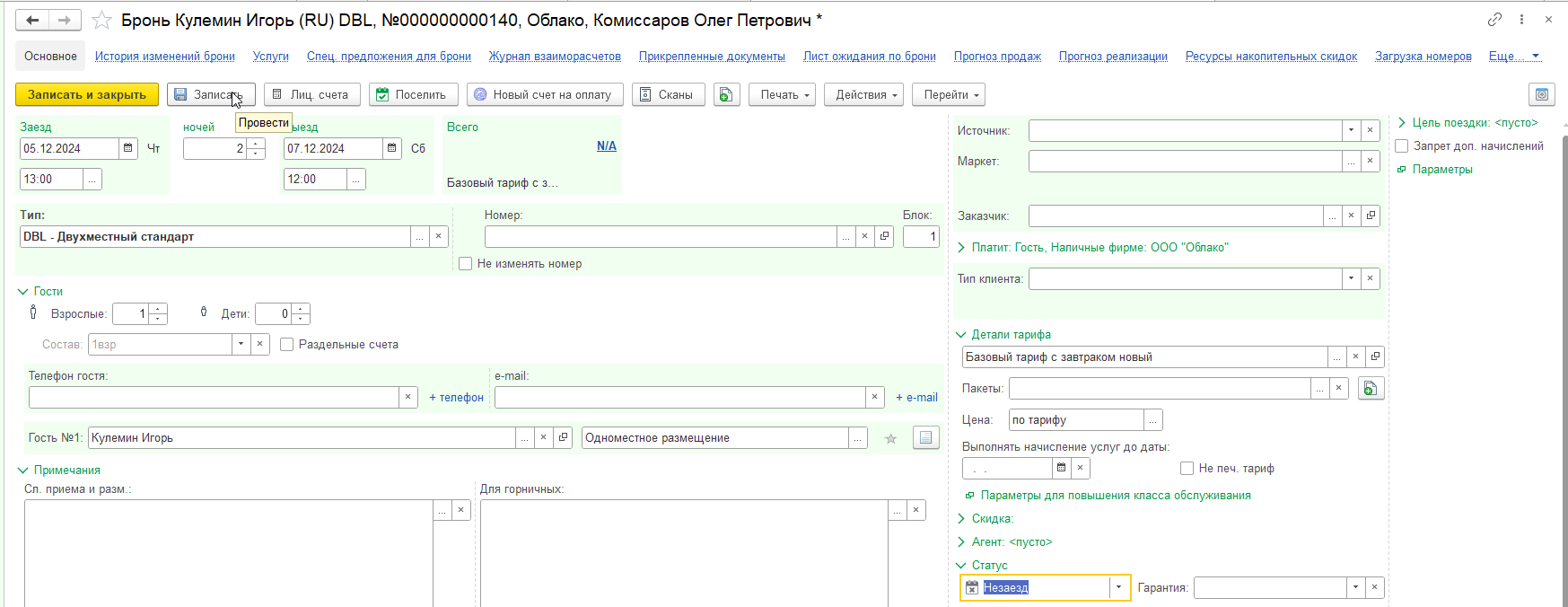
Task: Open the Источник dropdown list
Action: 1352,130
